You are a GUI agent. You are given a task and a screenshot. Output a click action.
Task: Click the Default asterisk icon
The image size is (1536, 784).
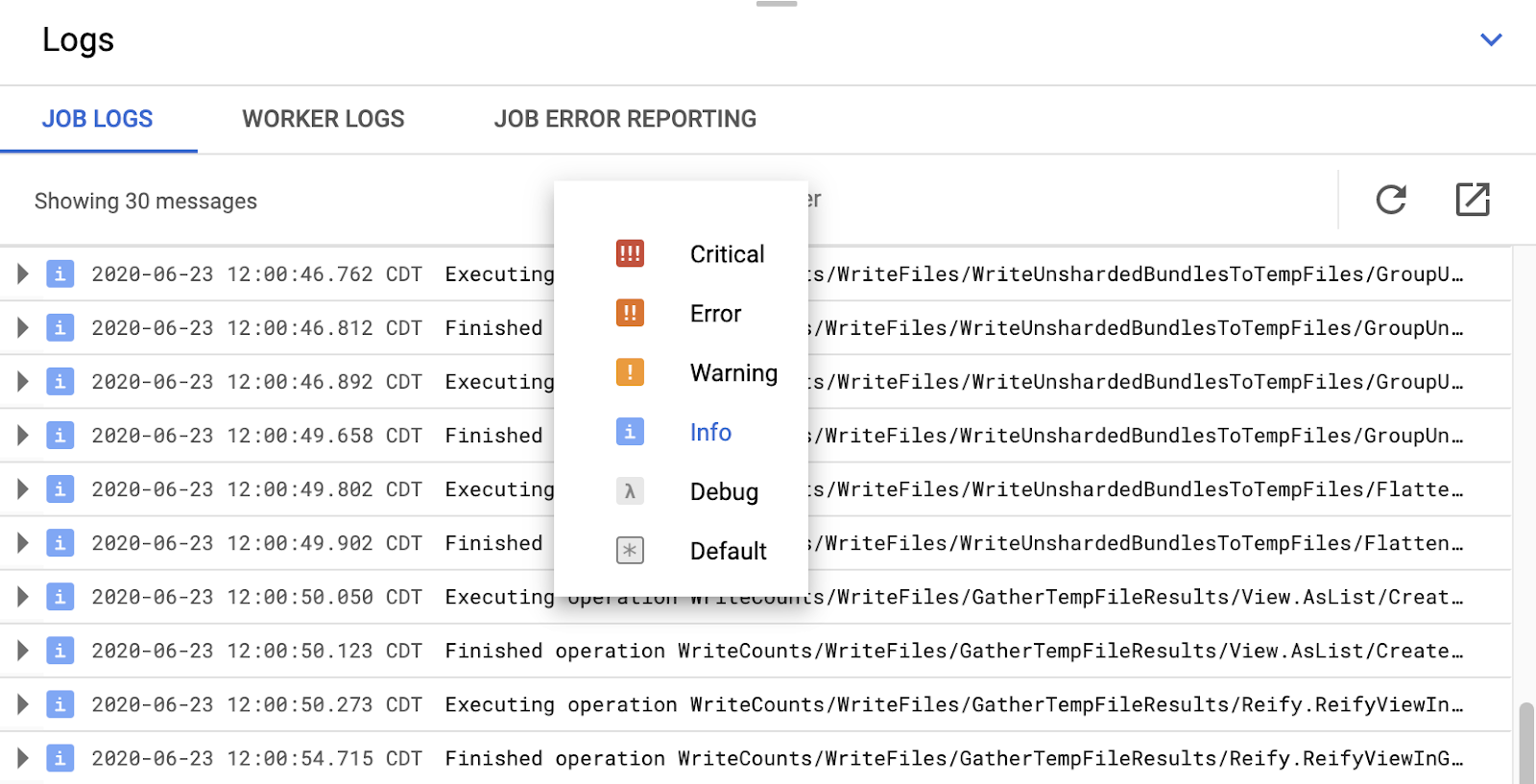click(630, 551)
